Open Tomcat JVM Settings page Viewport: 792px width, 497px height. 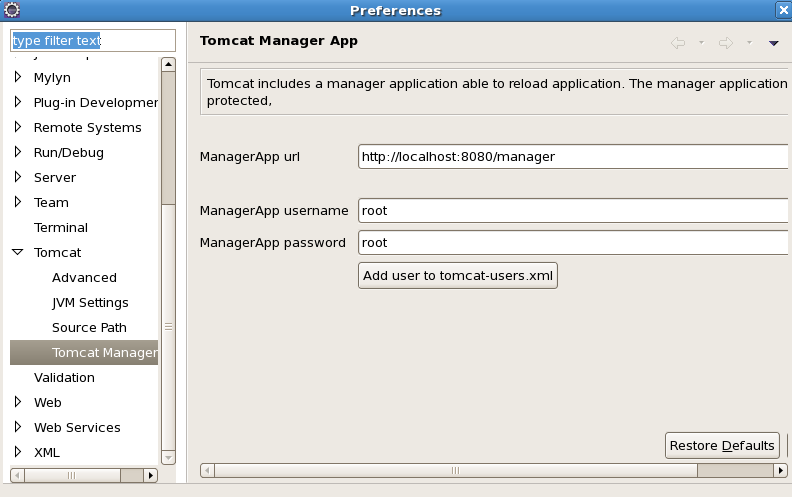point(90,303)
